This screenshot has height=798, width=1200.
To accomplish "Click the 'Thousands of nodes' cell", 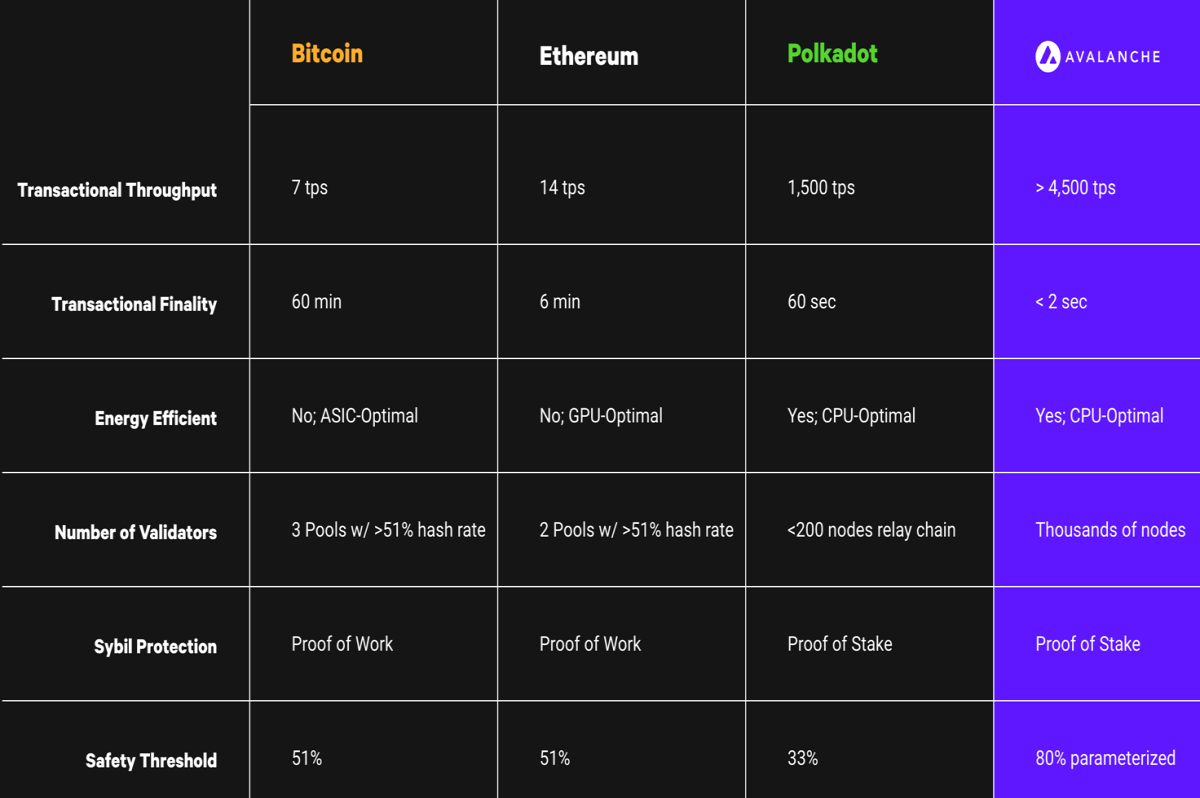I will click(x=1110, y=530).
